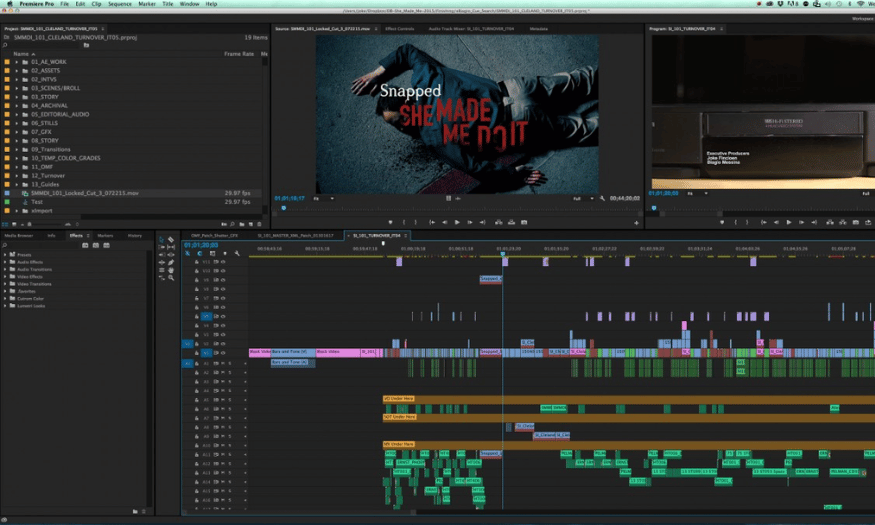Open timeline display settings wrench
This screenshot has height=525, width=875.
[x=237, y=253]
